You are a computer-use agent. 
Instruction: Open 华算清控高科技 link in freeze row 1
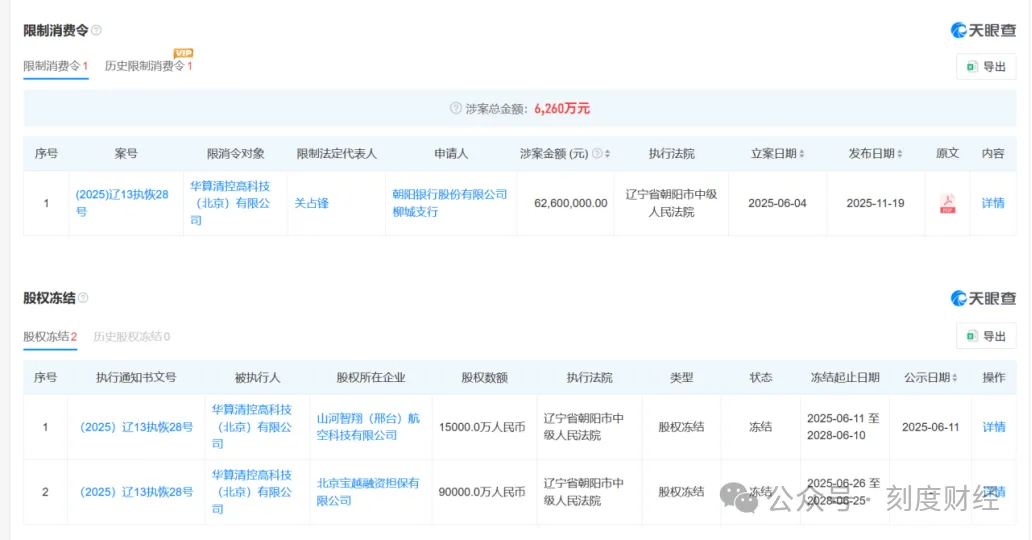click(251, 427)
